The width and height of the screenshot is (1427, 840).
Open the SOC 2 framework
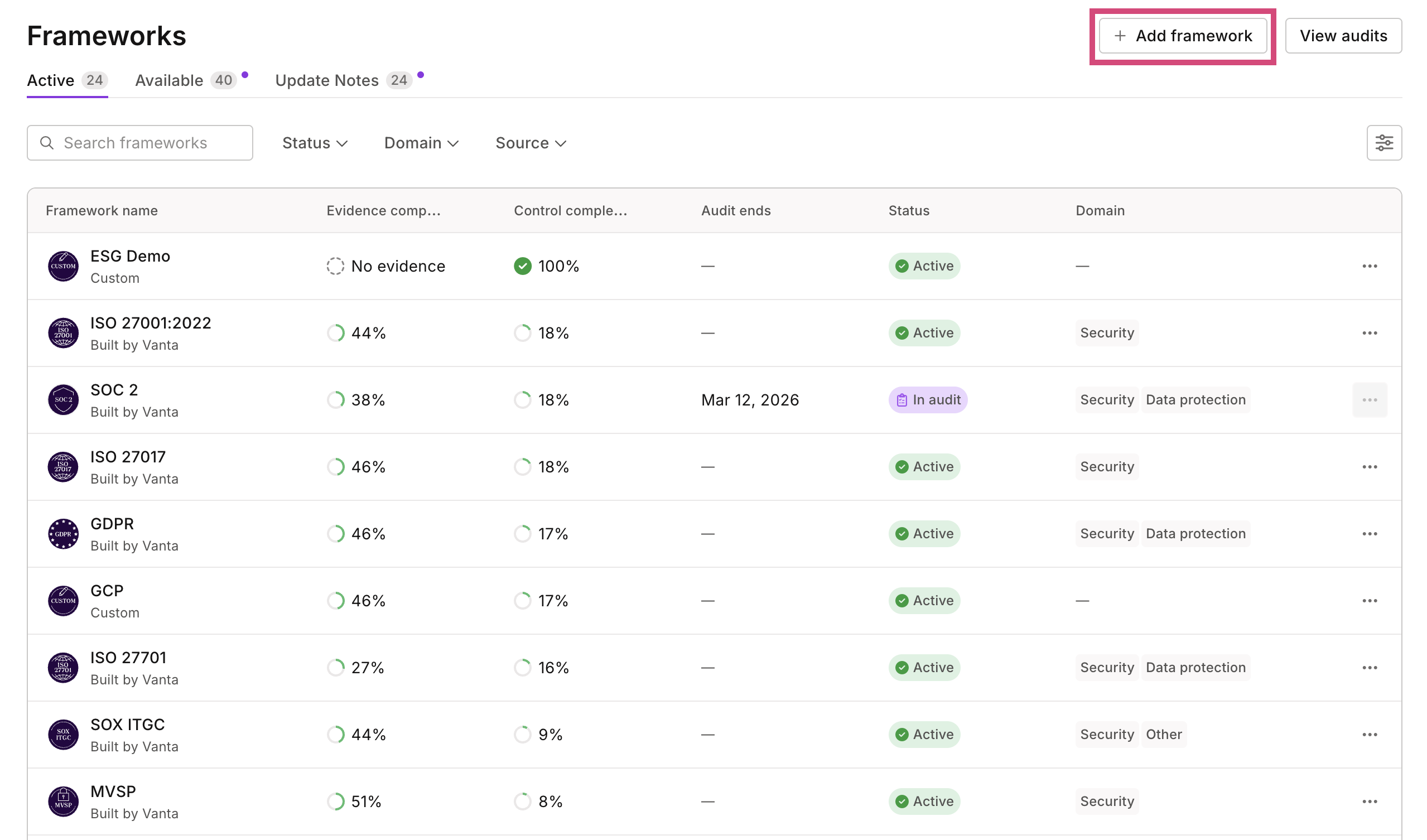point(114,390)
